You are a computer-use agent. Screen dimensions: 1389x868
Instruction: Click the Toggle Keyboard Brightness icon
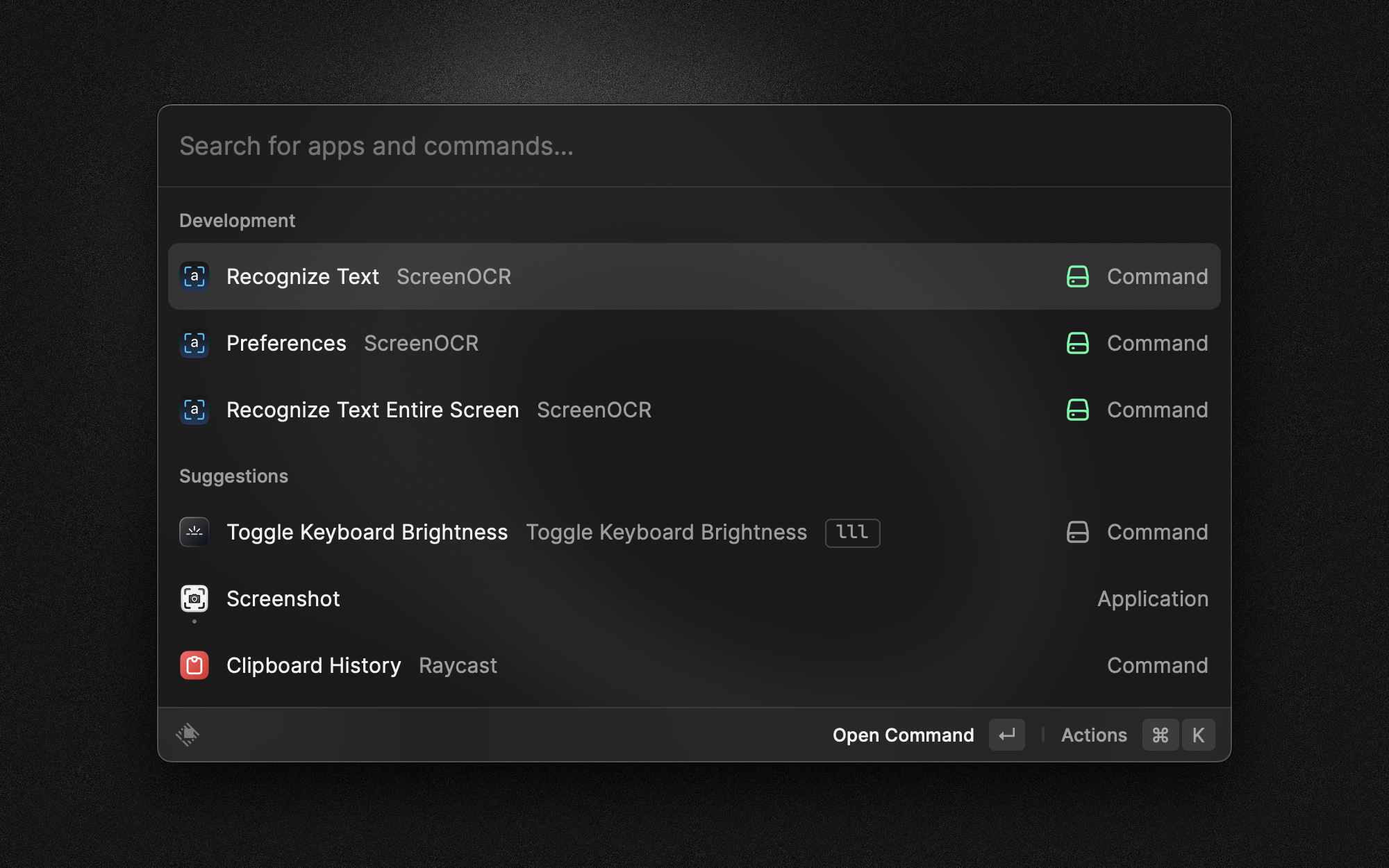tap(194, 532)
